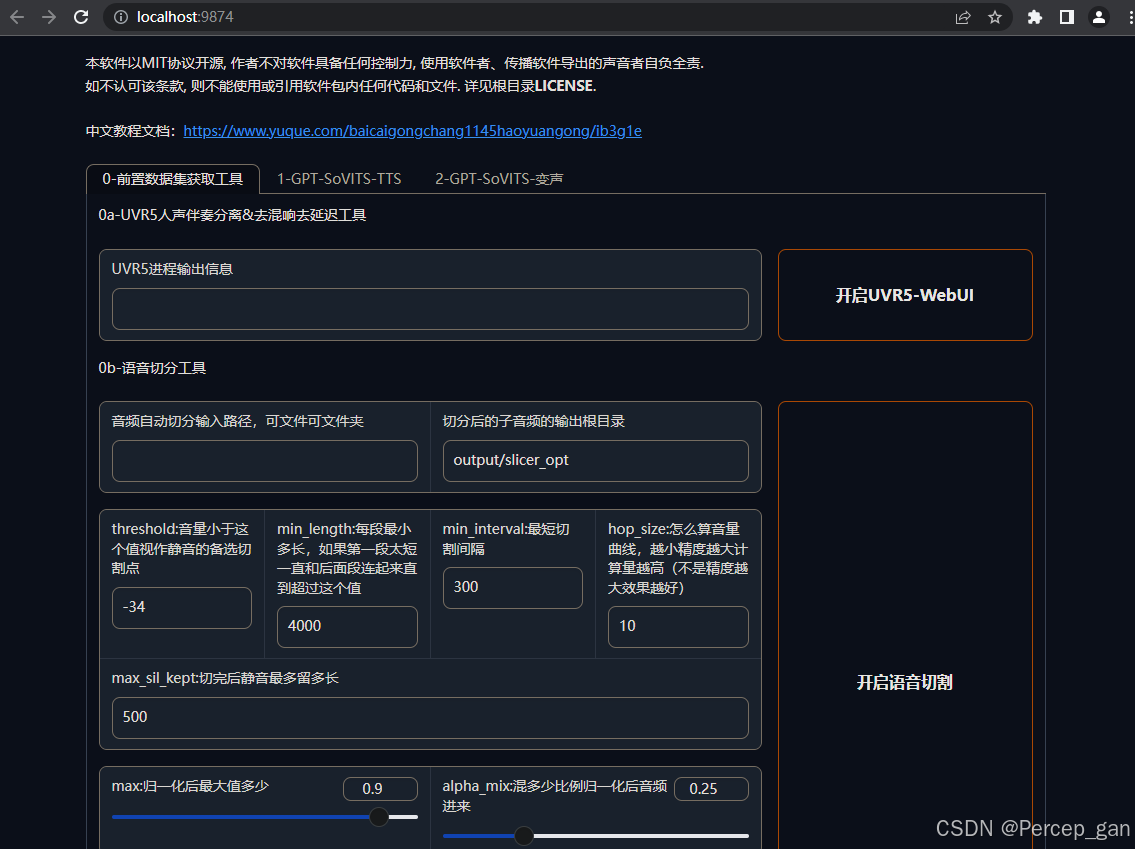Reload the page with refresh icon
The width and height of the screenshot is (1135, 849).
(x=81, y=17)
